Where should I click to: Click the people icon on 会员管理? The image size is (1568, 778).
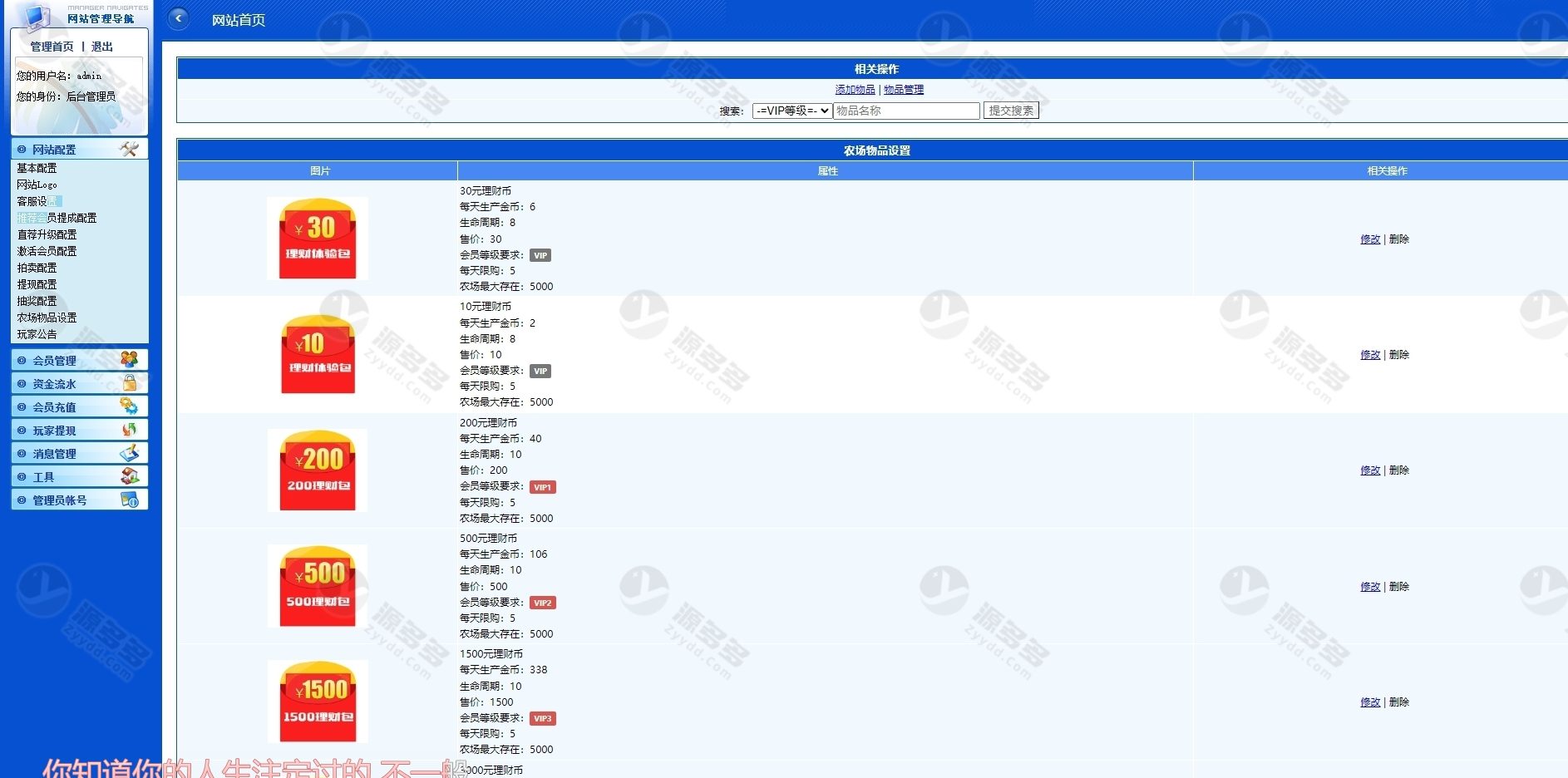(x=129, y=359)
